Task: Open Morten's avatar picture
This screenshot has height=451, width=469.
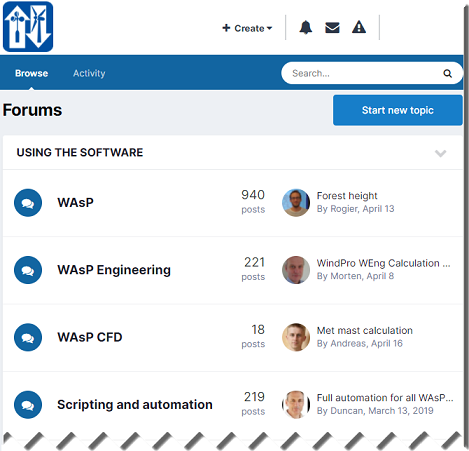Action: (296, 270)
